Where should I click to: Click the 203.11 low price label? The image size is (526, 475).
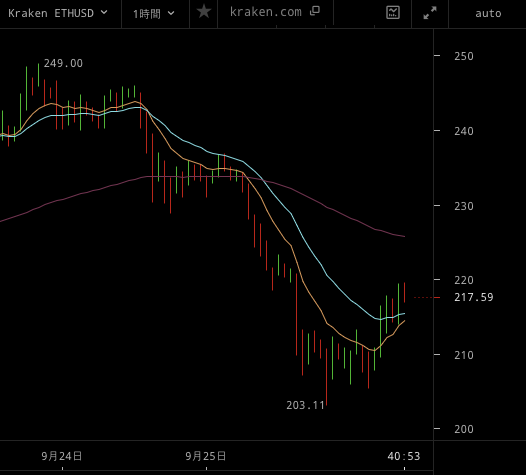[305, 405]
